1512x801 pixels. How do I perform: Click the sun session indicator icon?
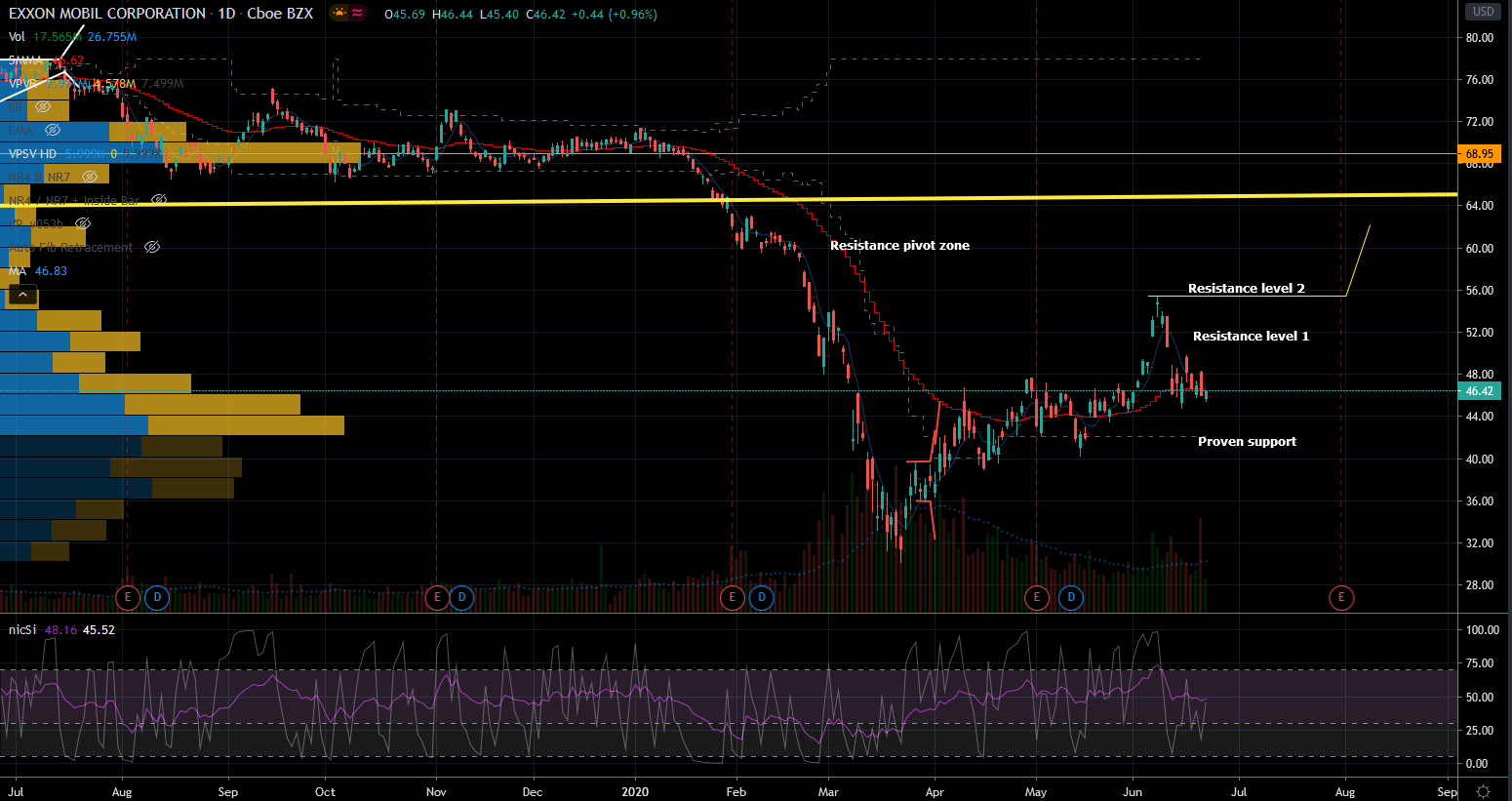pos(339,13)
